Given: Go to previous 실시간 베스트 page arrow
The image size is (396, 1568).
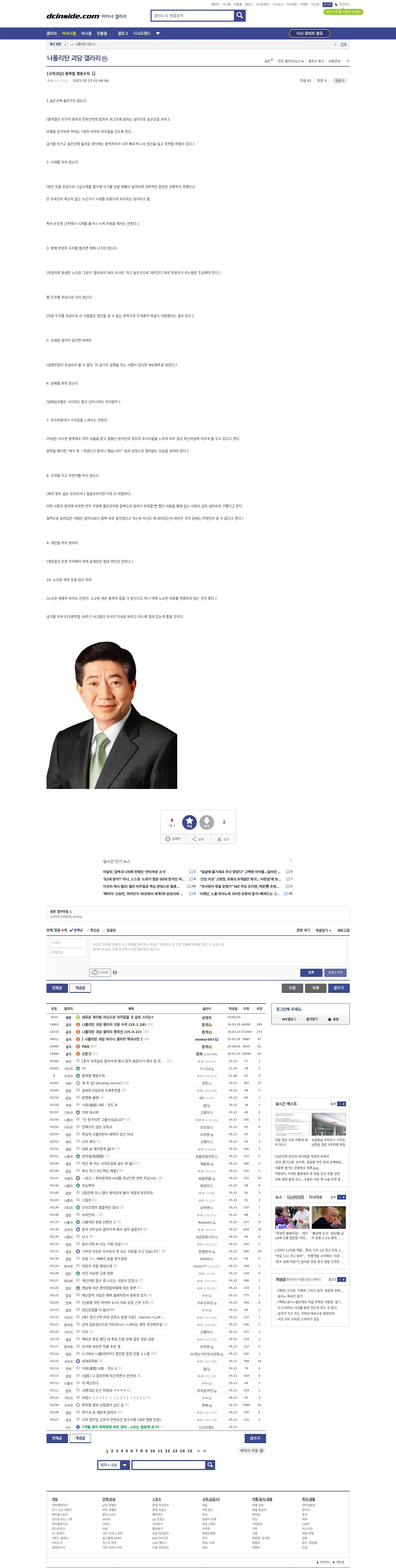Looking at the screenshot, I should pos(339,1104).
